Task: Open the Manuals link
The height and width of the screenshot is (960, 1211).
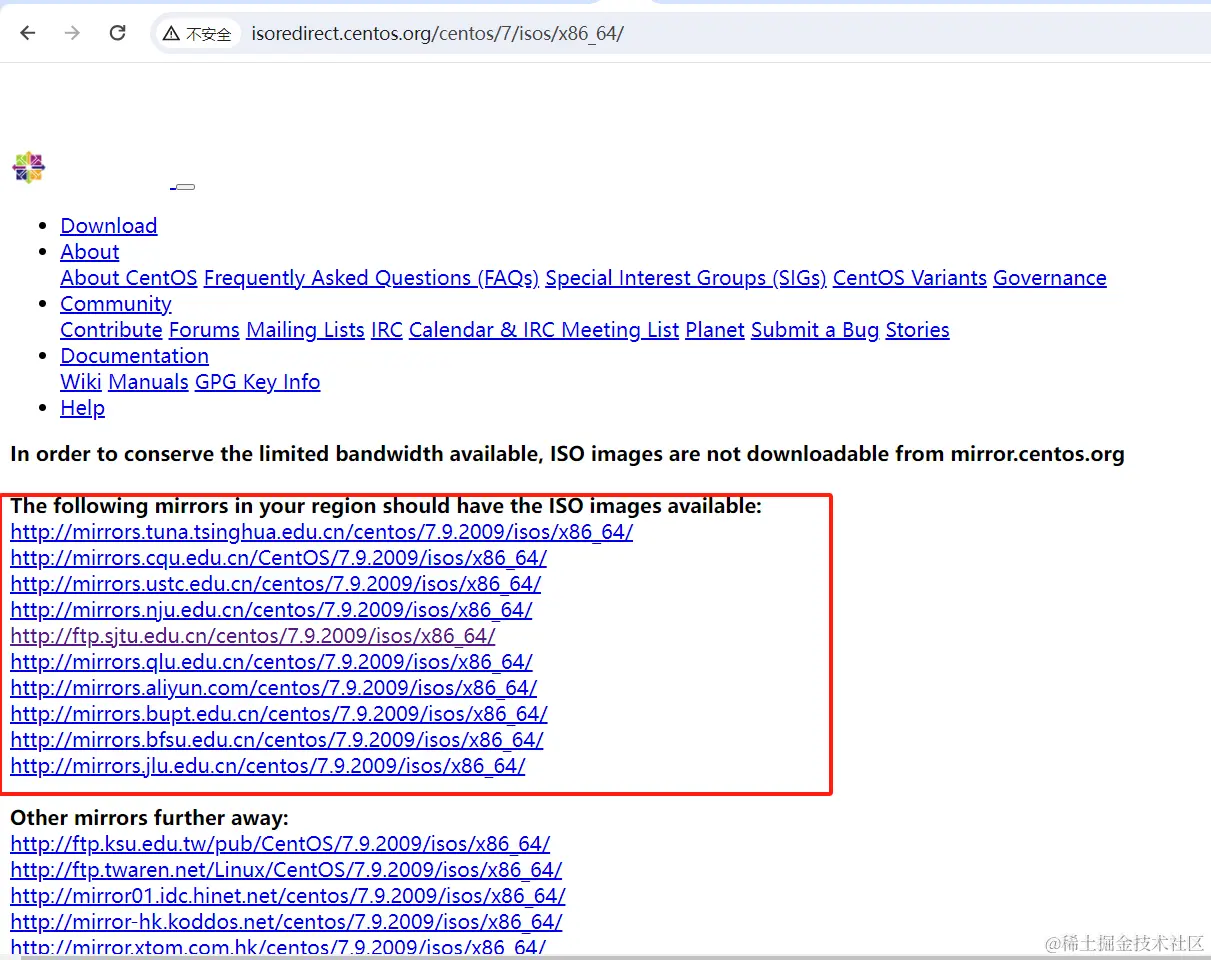Action: point(149,382)
